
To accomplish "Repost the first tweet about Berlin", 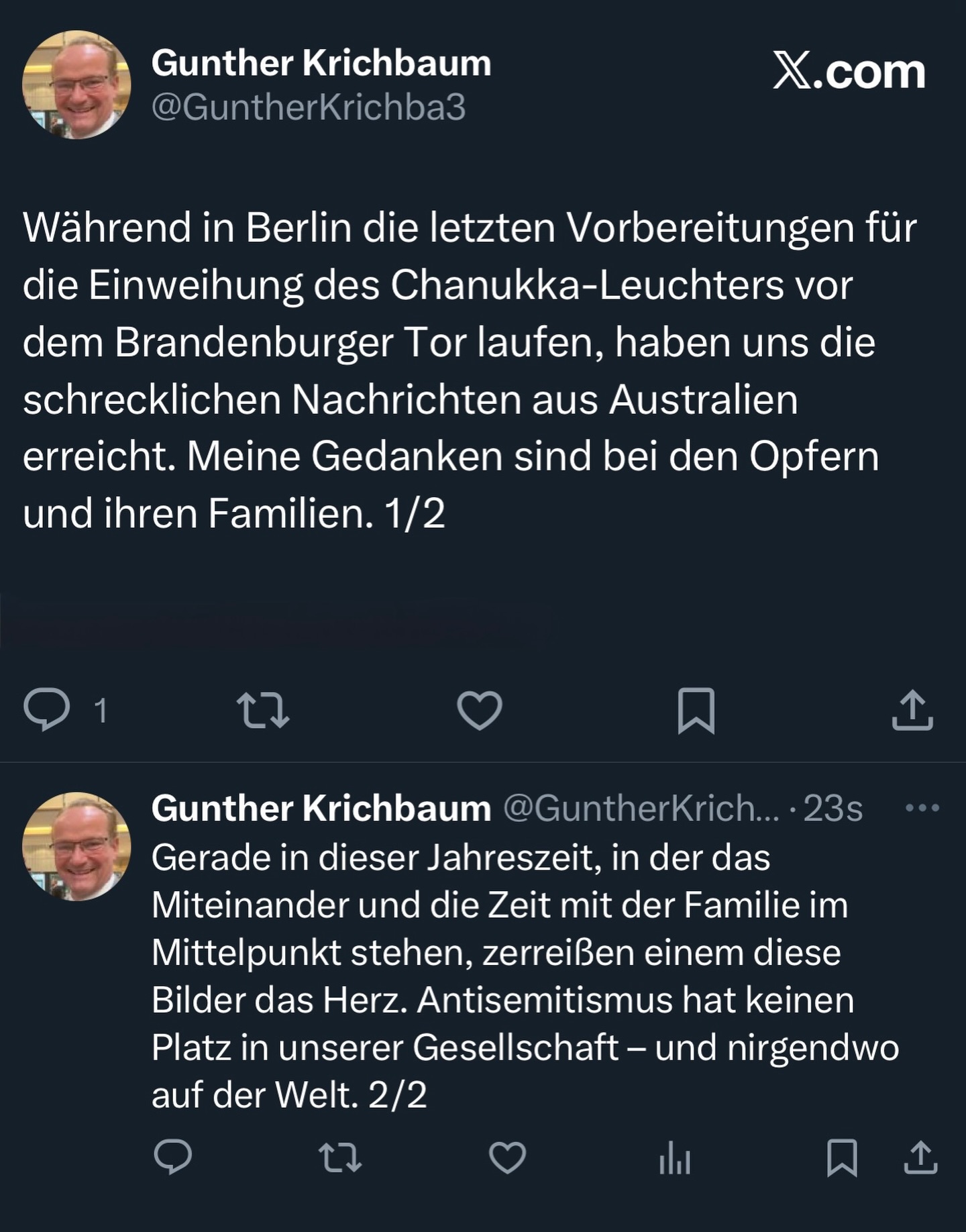I will coord(263,710).
